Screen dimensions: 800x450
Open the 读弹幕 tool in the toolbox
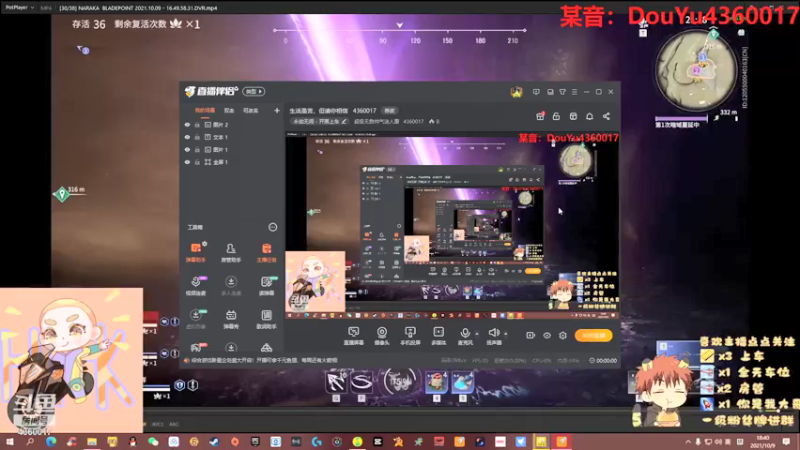(266, 286)
